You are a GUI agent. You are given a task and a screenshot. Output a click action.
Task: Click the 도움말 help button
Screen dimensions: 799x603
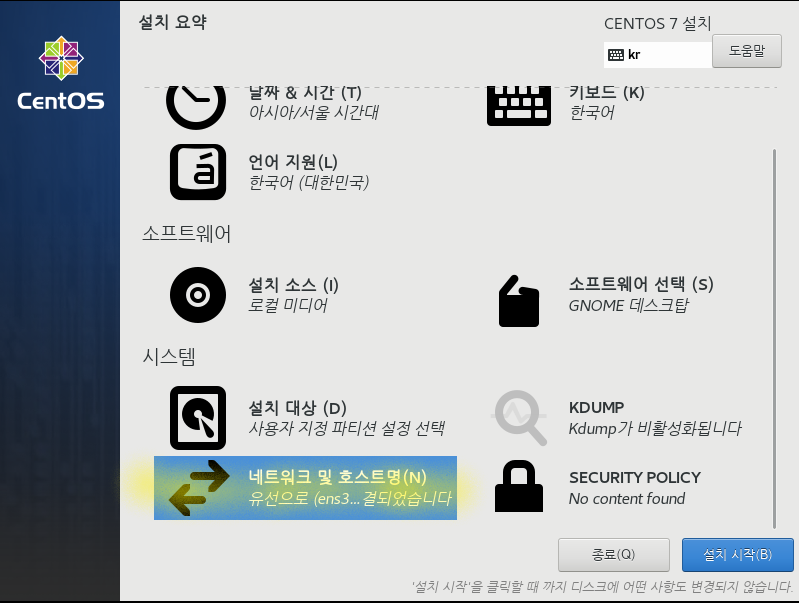[747, 51]
